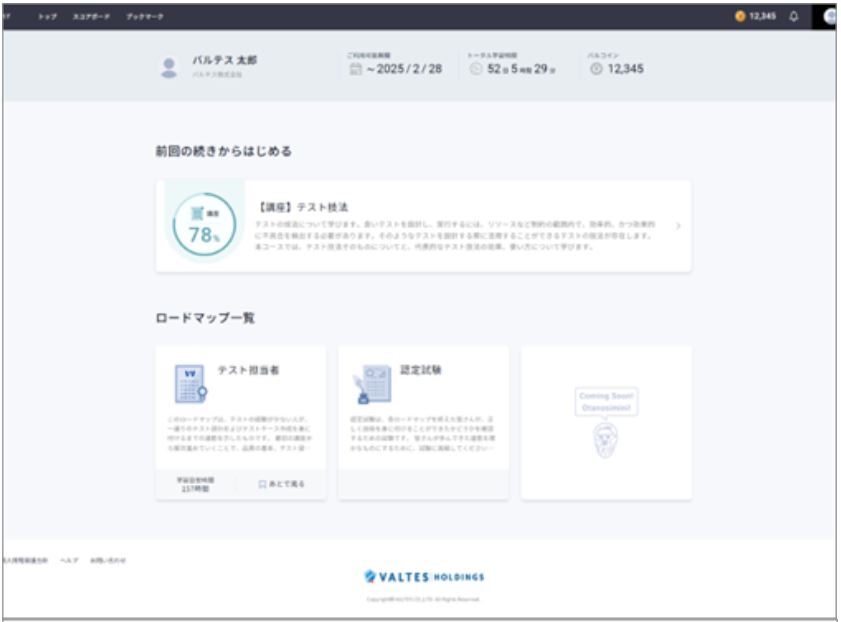Click the 認定試験 card description text
841x622 pixels.
[423, 433]
